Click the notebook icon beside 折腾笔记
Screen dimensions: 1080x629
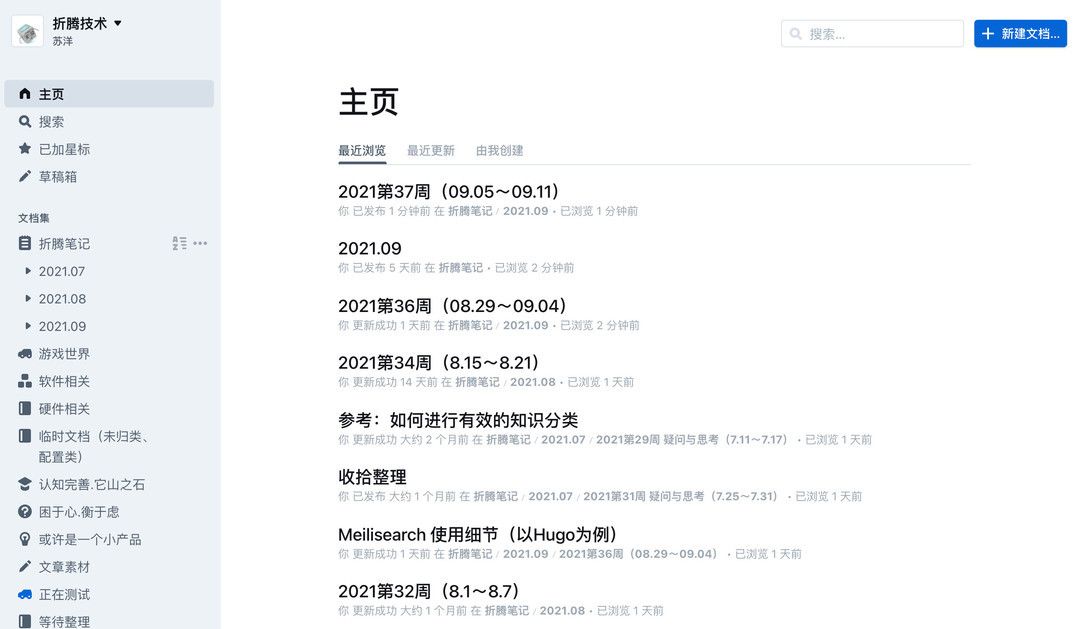(x=27, y=243)
